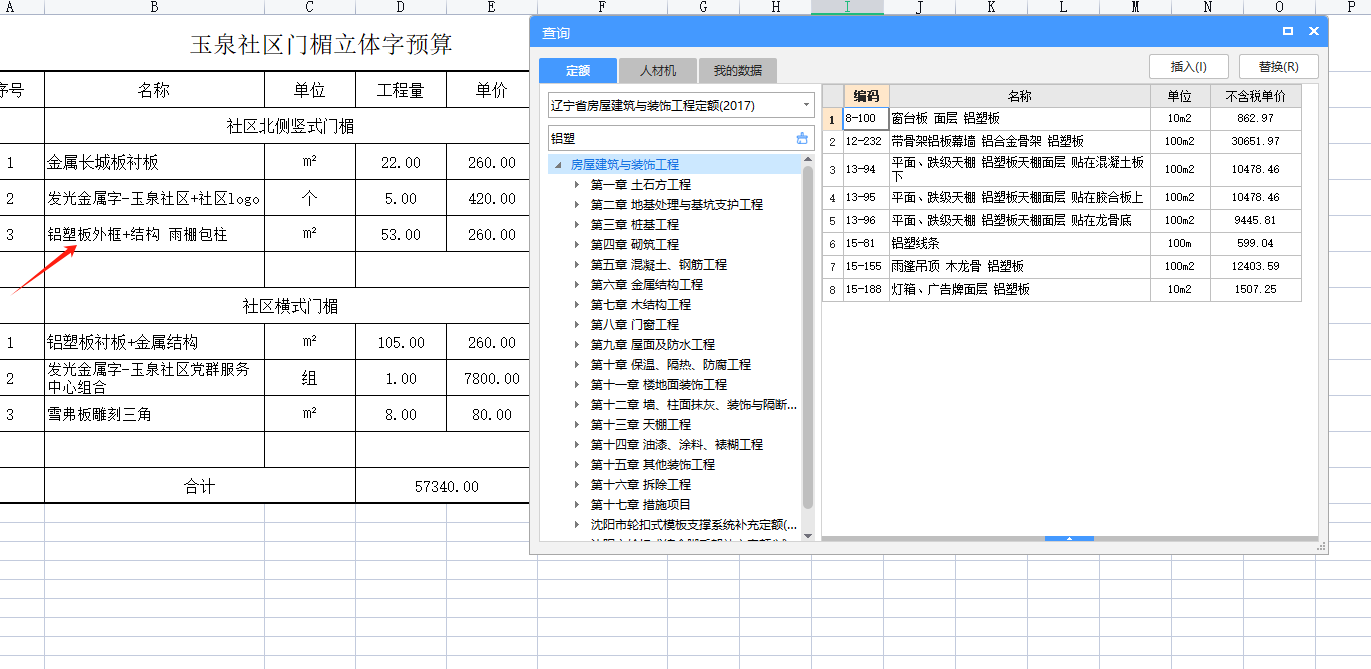Select spreadsheet column header D
This screenshot has height=669, width=1371.
pyautogui.click(x=400, y=7)
